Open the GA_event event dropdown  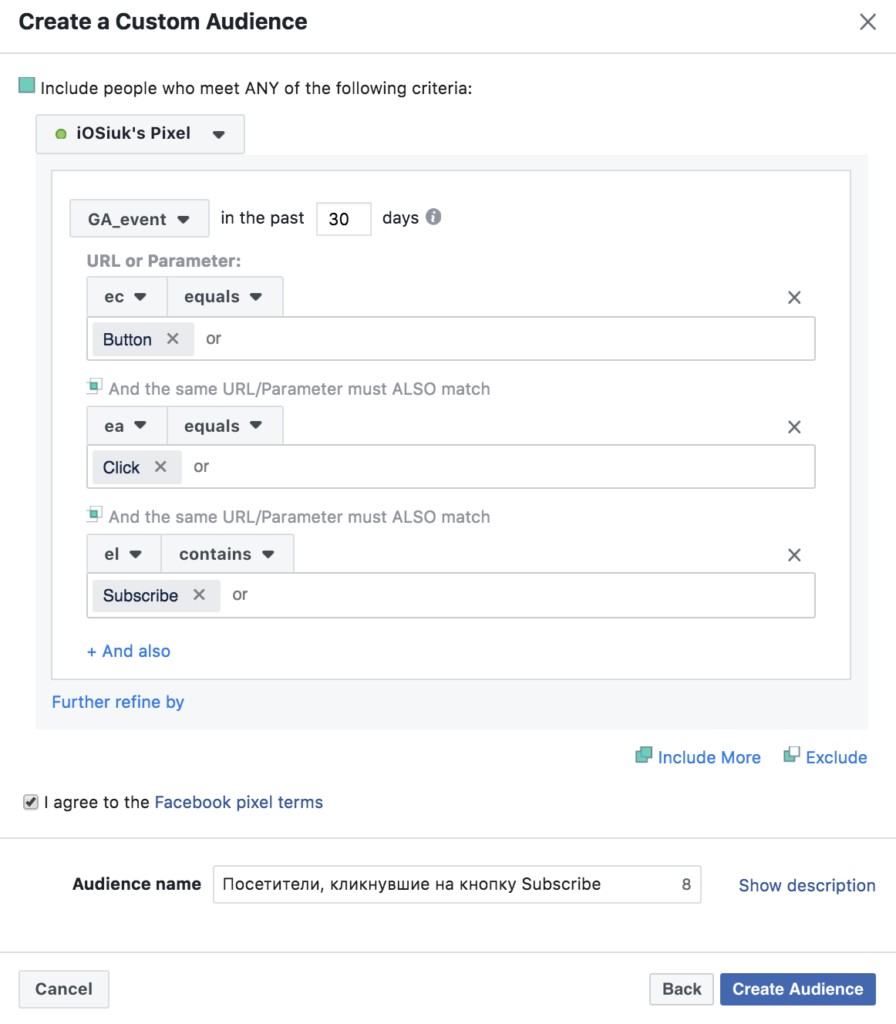click(139, 219)
